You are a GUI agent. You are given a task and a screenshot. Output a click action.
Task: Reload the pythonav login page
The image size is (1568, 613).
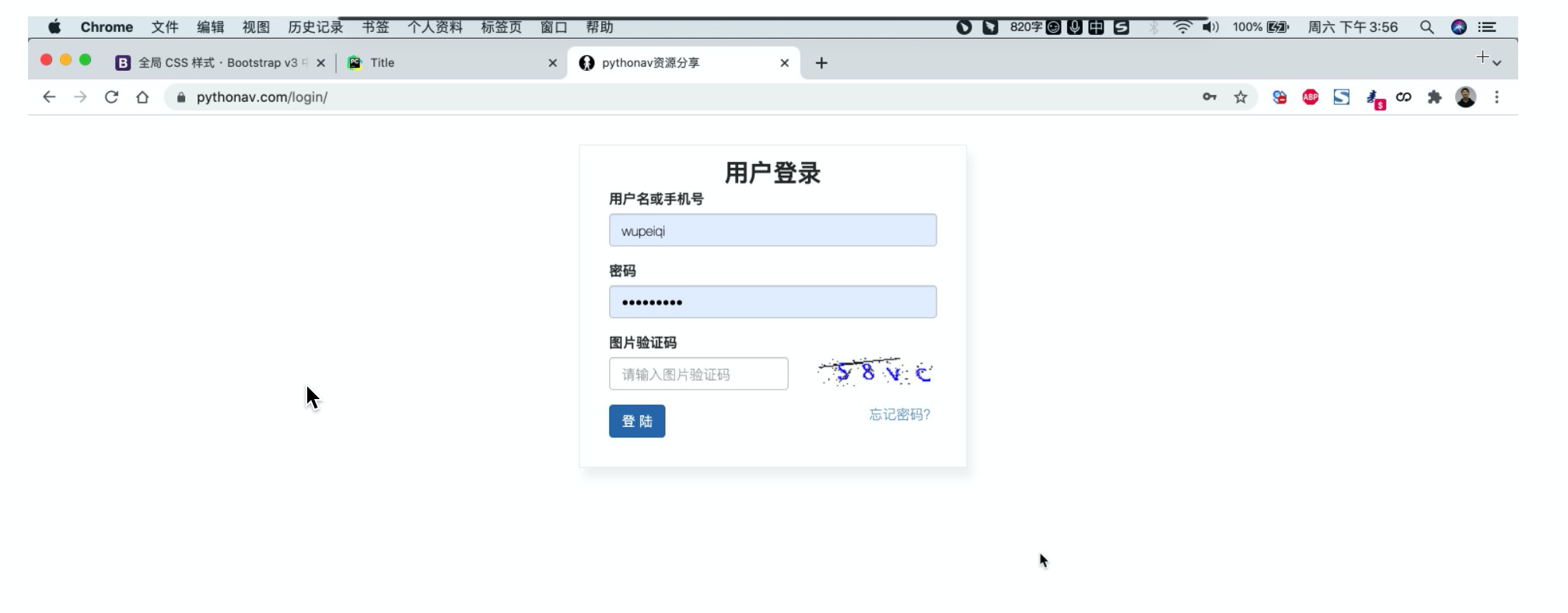click(x=111, y=97)
